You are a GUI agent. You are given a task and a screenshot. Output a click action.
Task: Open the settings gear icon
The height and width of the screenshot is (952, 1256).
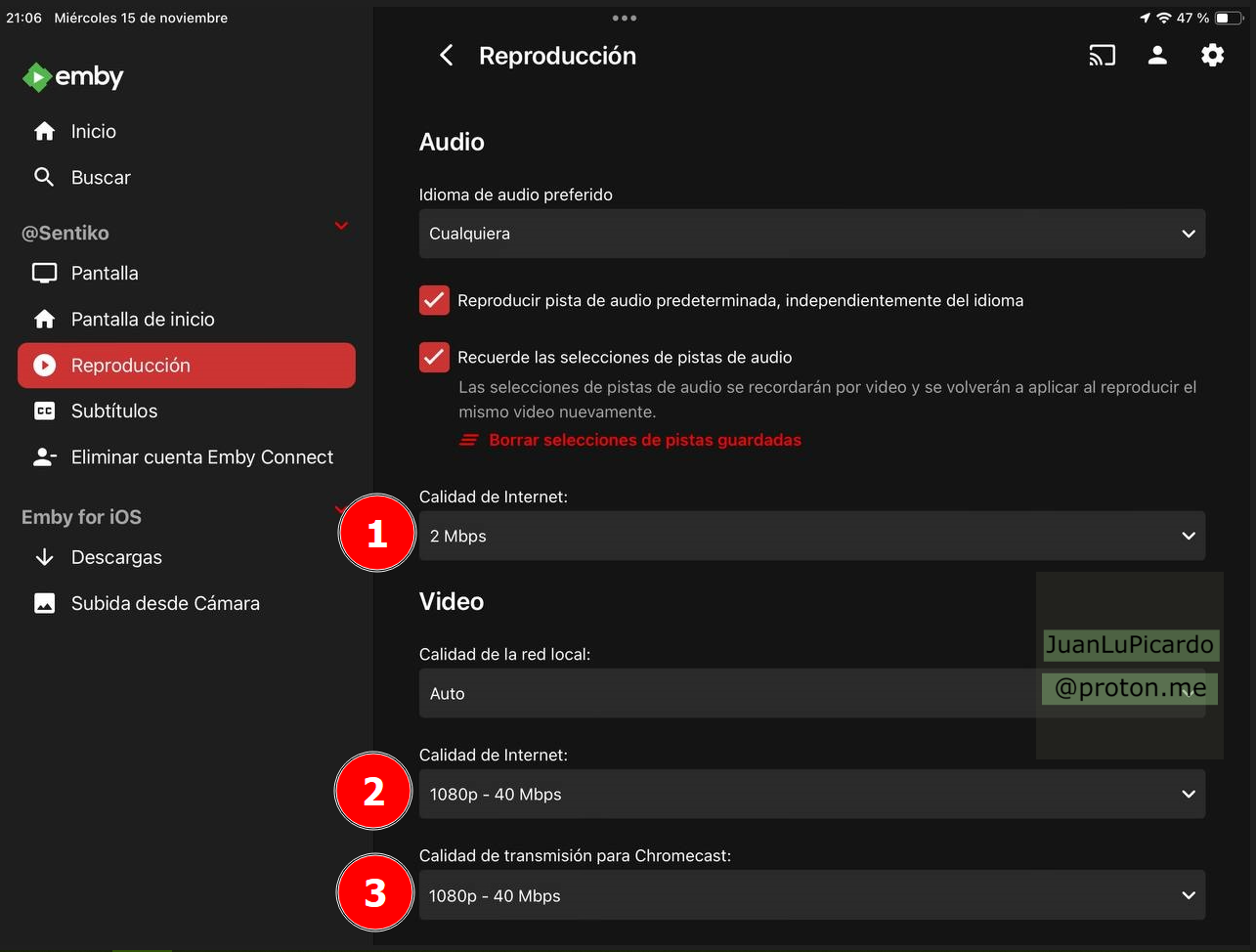tap(1212, 56)
